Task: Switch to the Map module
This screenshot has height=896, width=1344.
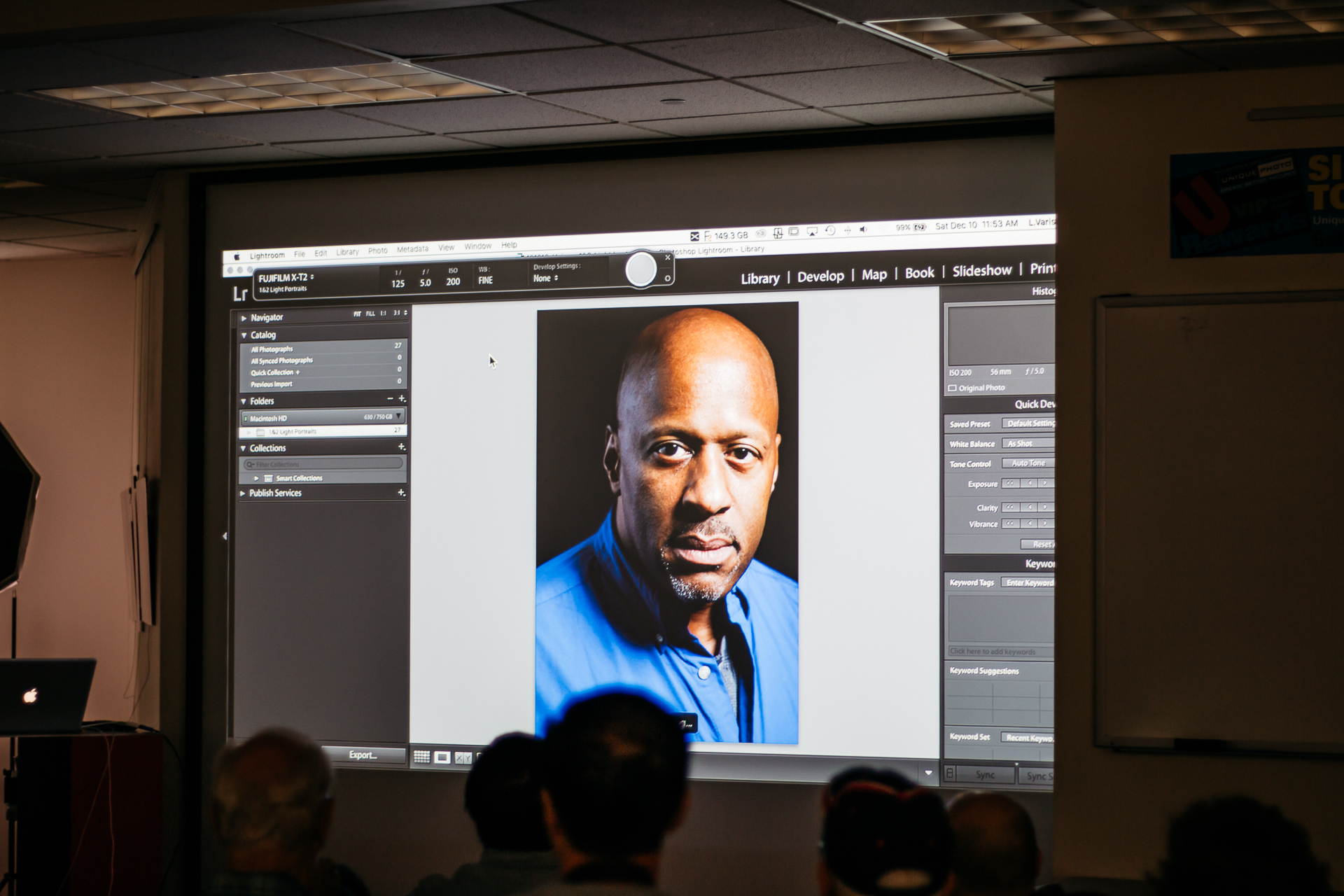Action: [x=874, y=275]
